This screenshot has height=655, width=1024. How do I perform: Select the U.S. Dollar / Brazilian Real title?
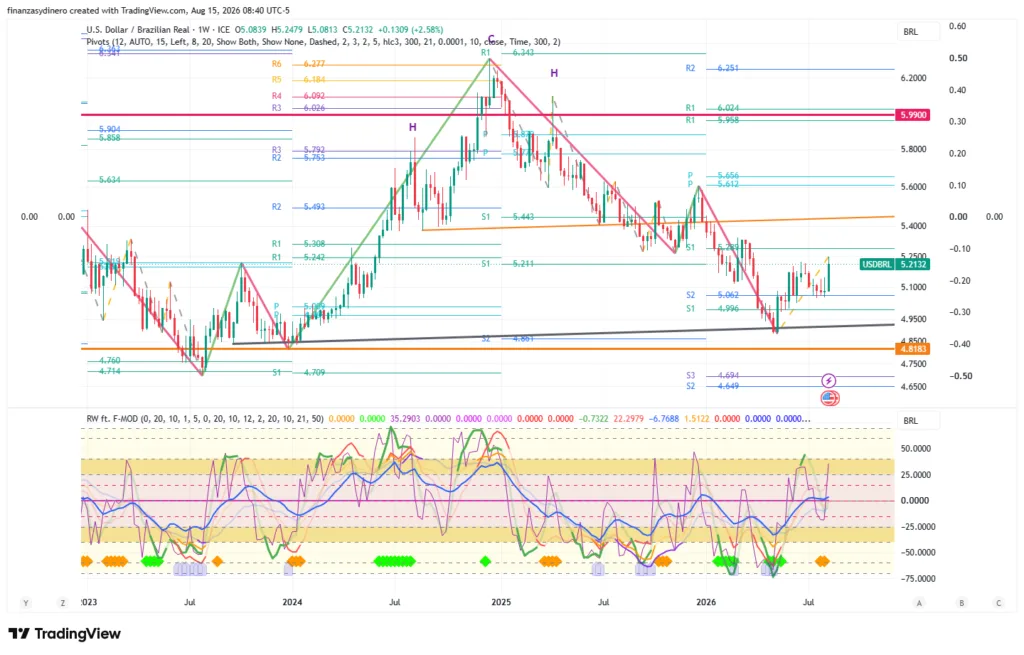(x=140, y=29)
